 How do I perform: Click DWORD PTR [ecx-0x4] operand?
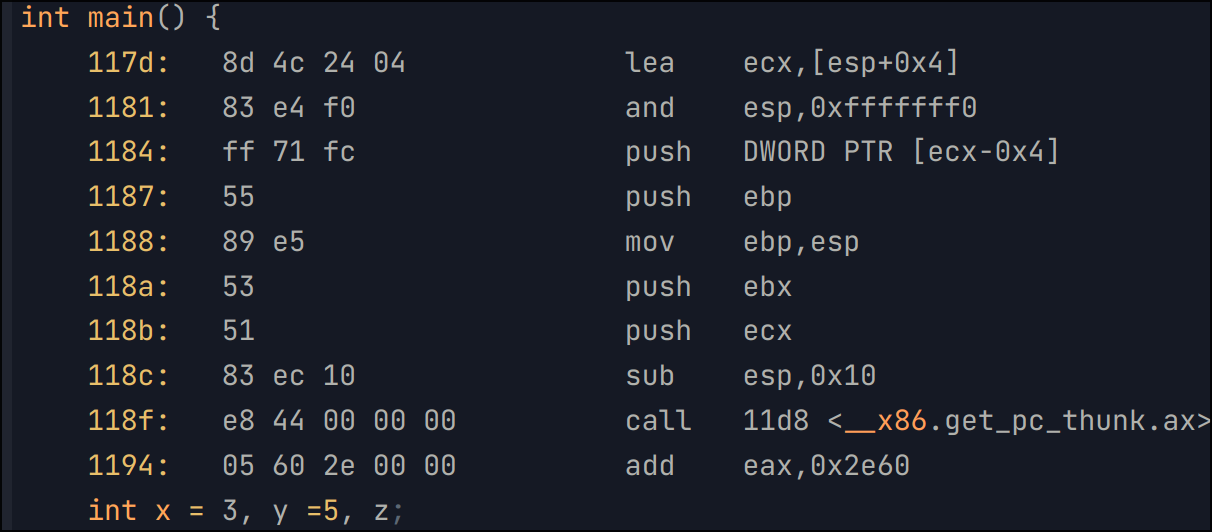[x=901, y=152]
